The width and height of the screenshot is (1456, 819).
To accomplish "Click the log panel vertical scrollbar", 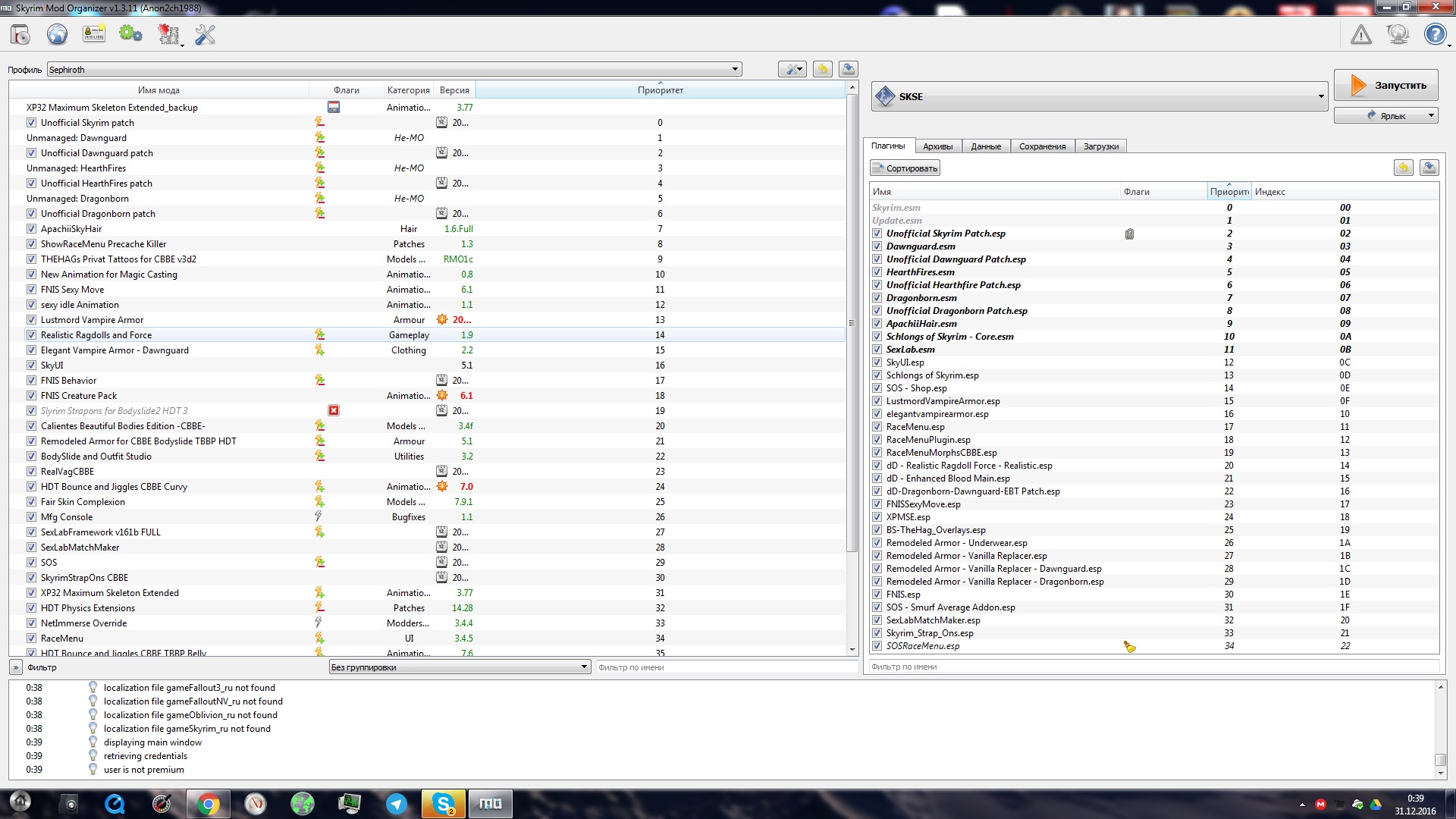I will tap(1441, 759).
